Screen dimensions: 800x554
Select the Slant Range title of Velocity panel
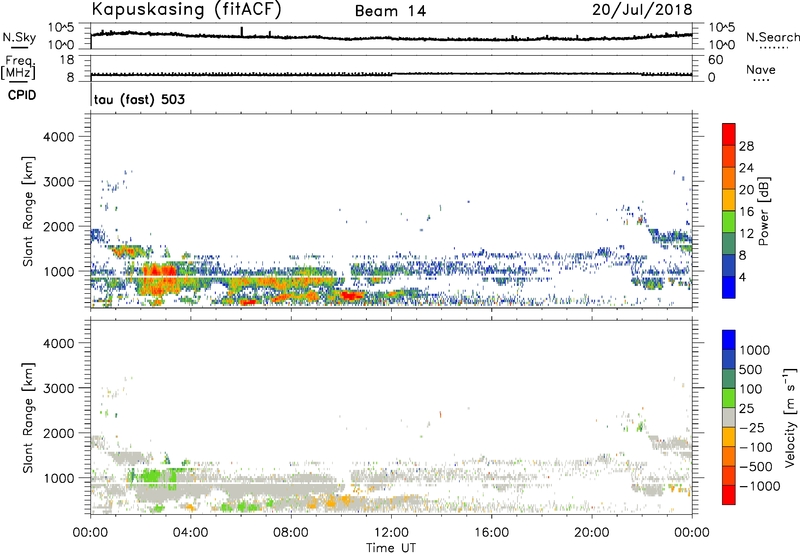coord(28,418)
